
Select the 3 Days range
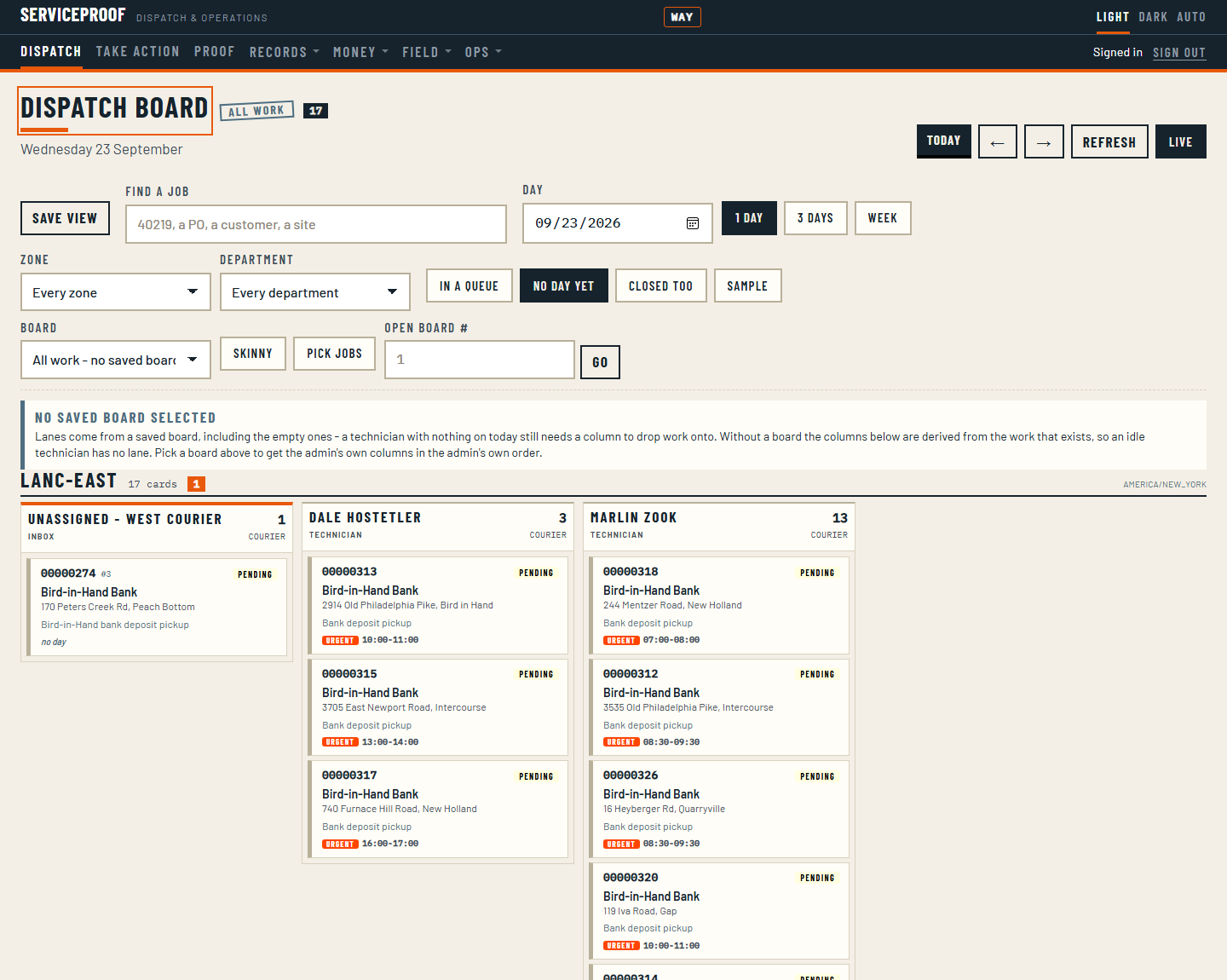point(815,218)
